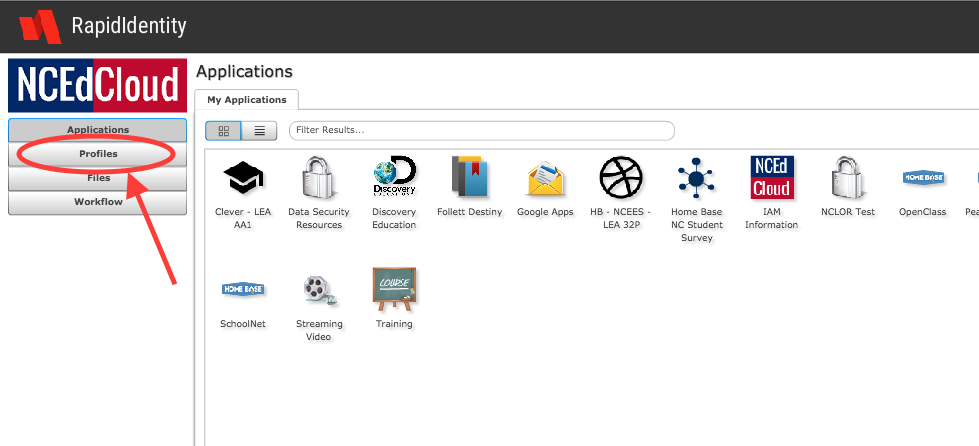Image resolution: width=979 pixels, height=446 pixels.
Task: Click the Applications page heading
Action: (244, 72)
